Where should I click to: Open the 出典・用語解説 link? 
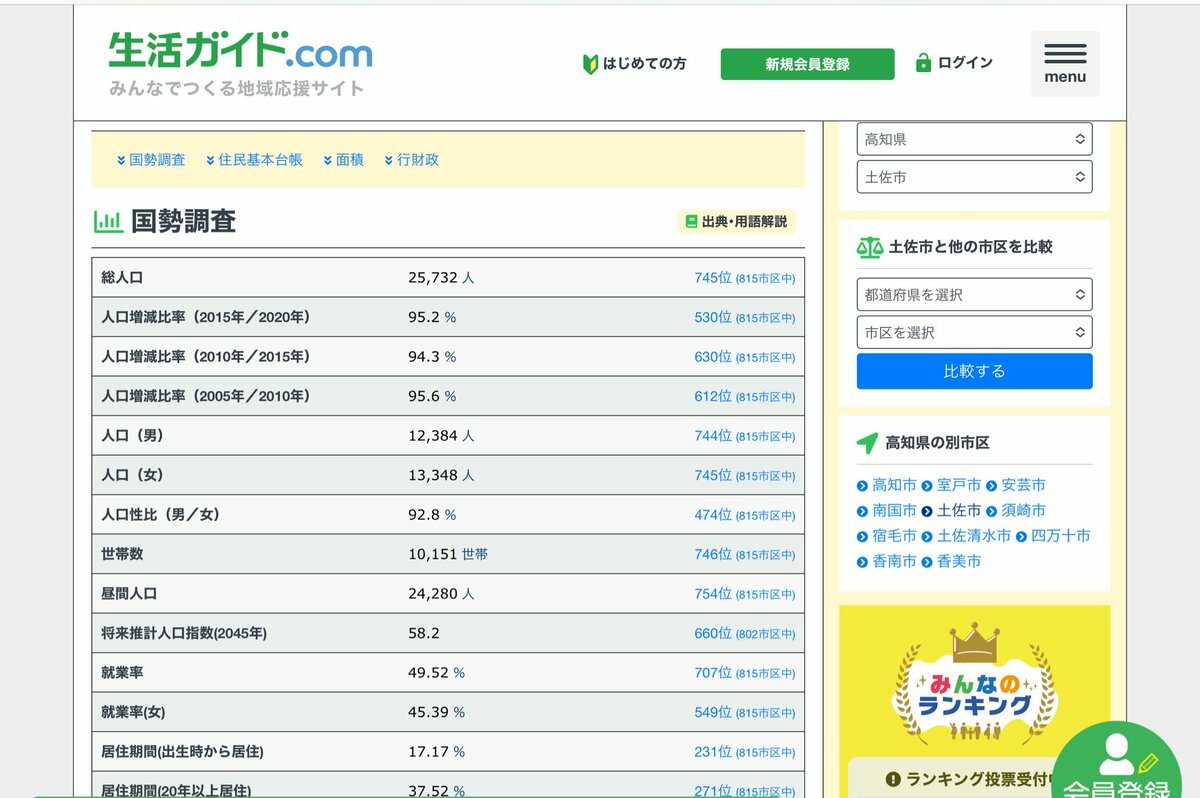tap(737, 222)
